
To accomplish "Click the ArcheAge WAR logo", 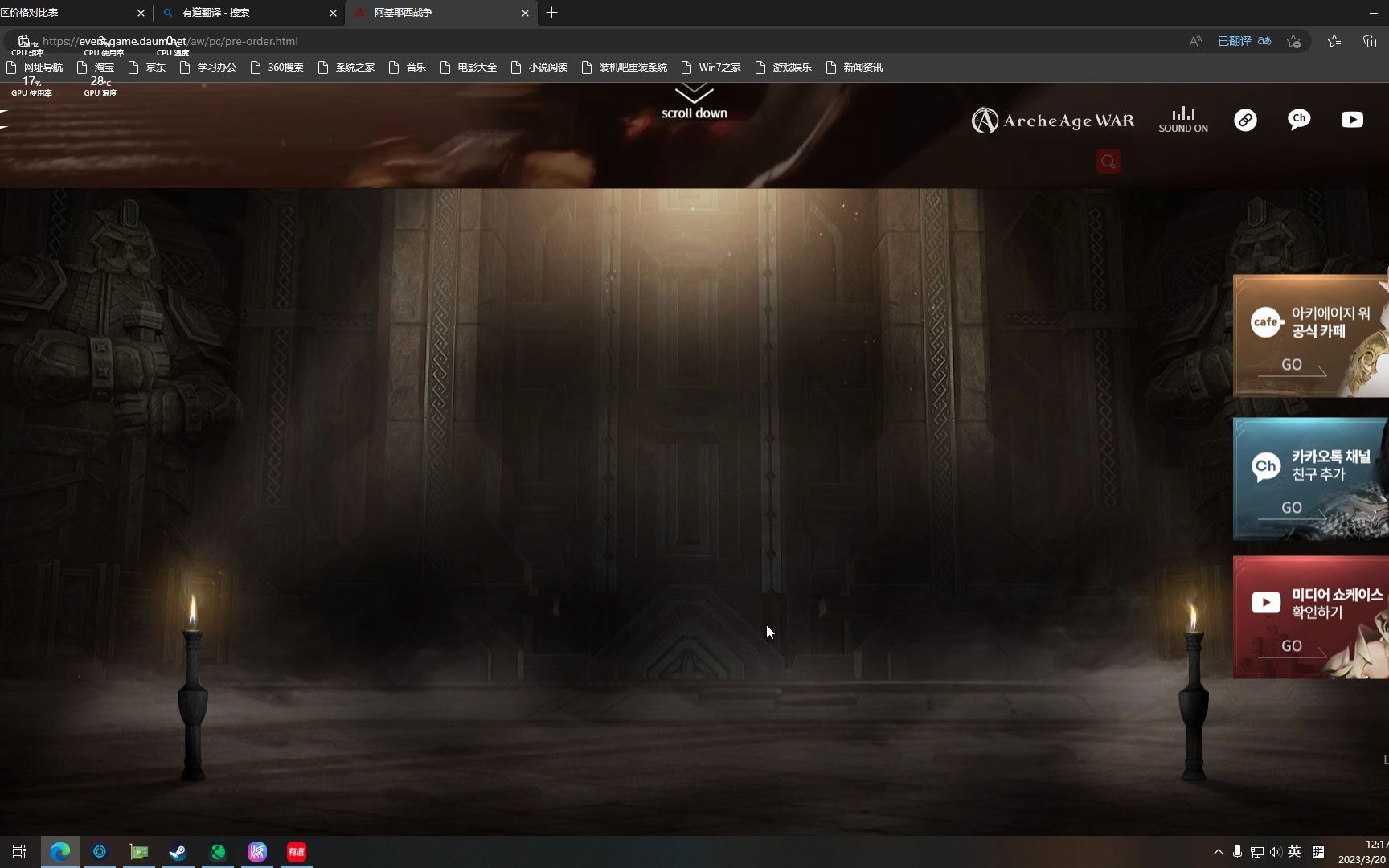I will click(x=1053, y=121).
